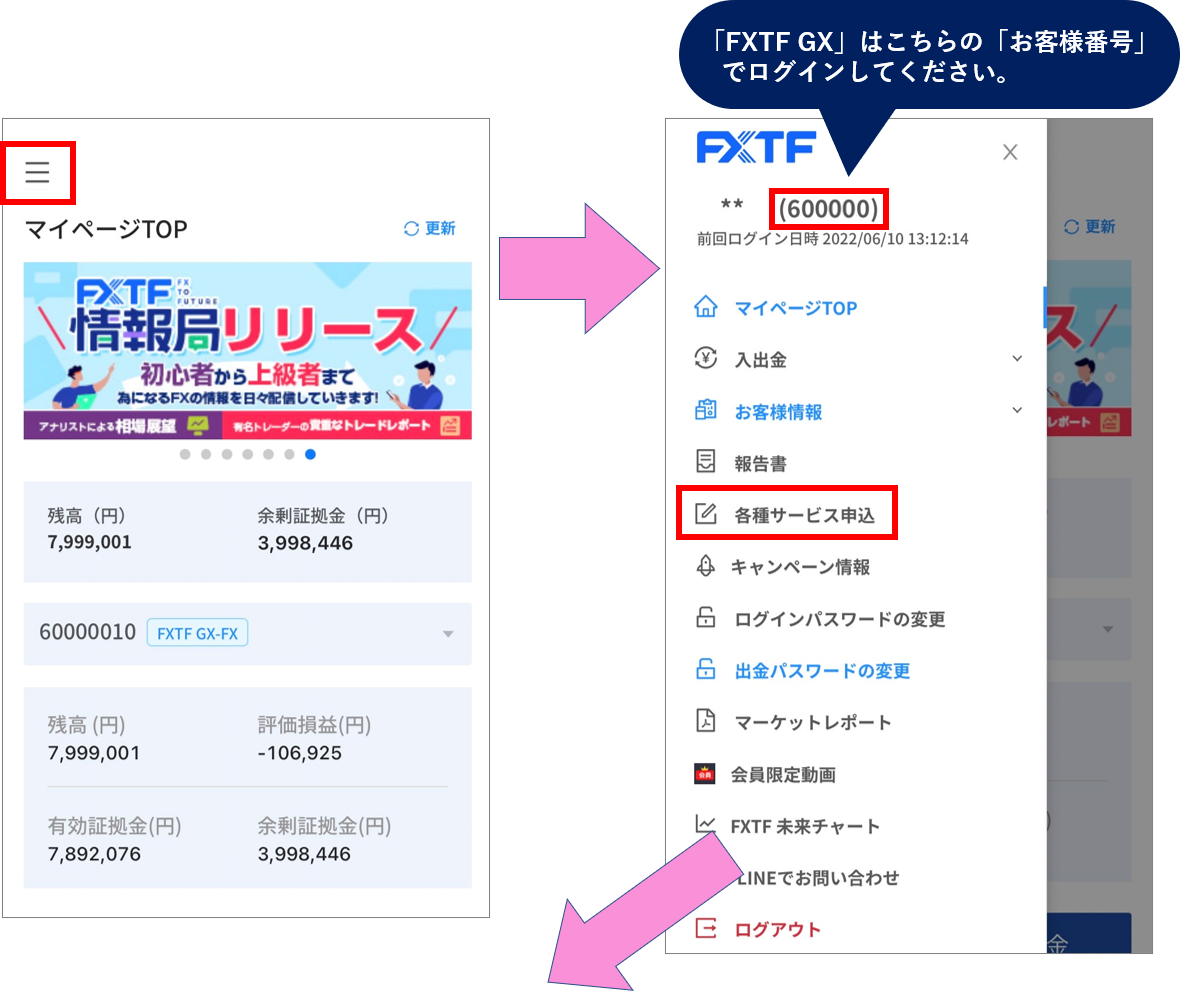Click the document icon beside 報告書

706,461
